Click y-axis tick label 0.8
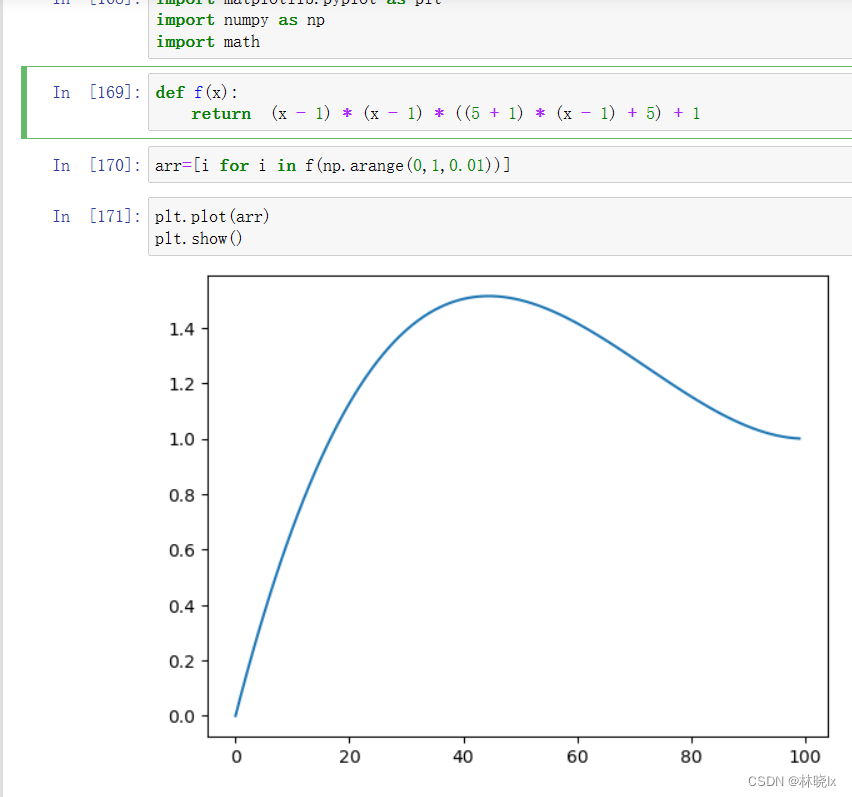 (181, 495)
